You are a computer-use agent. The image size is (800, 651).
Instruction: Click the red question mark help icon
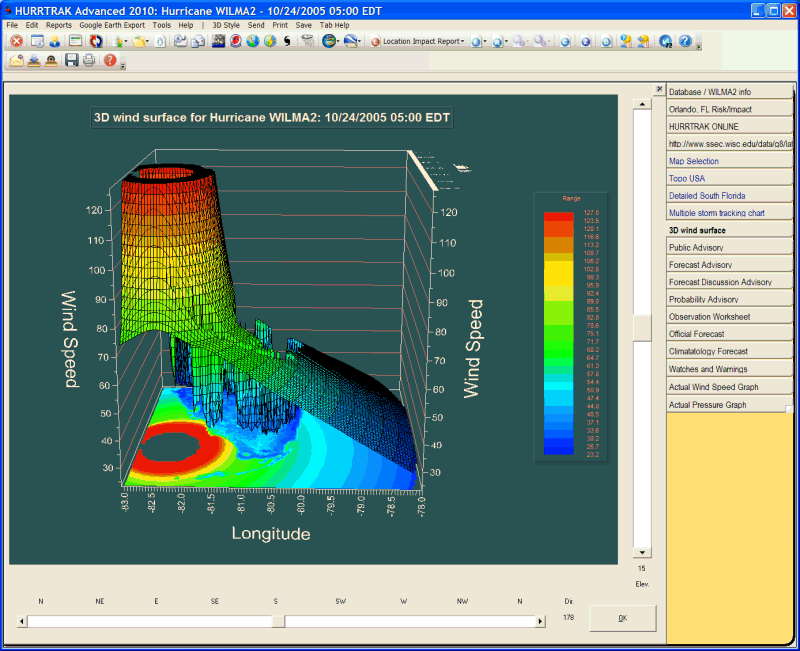click(x=109, y=61)
